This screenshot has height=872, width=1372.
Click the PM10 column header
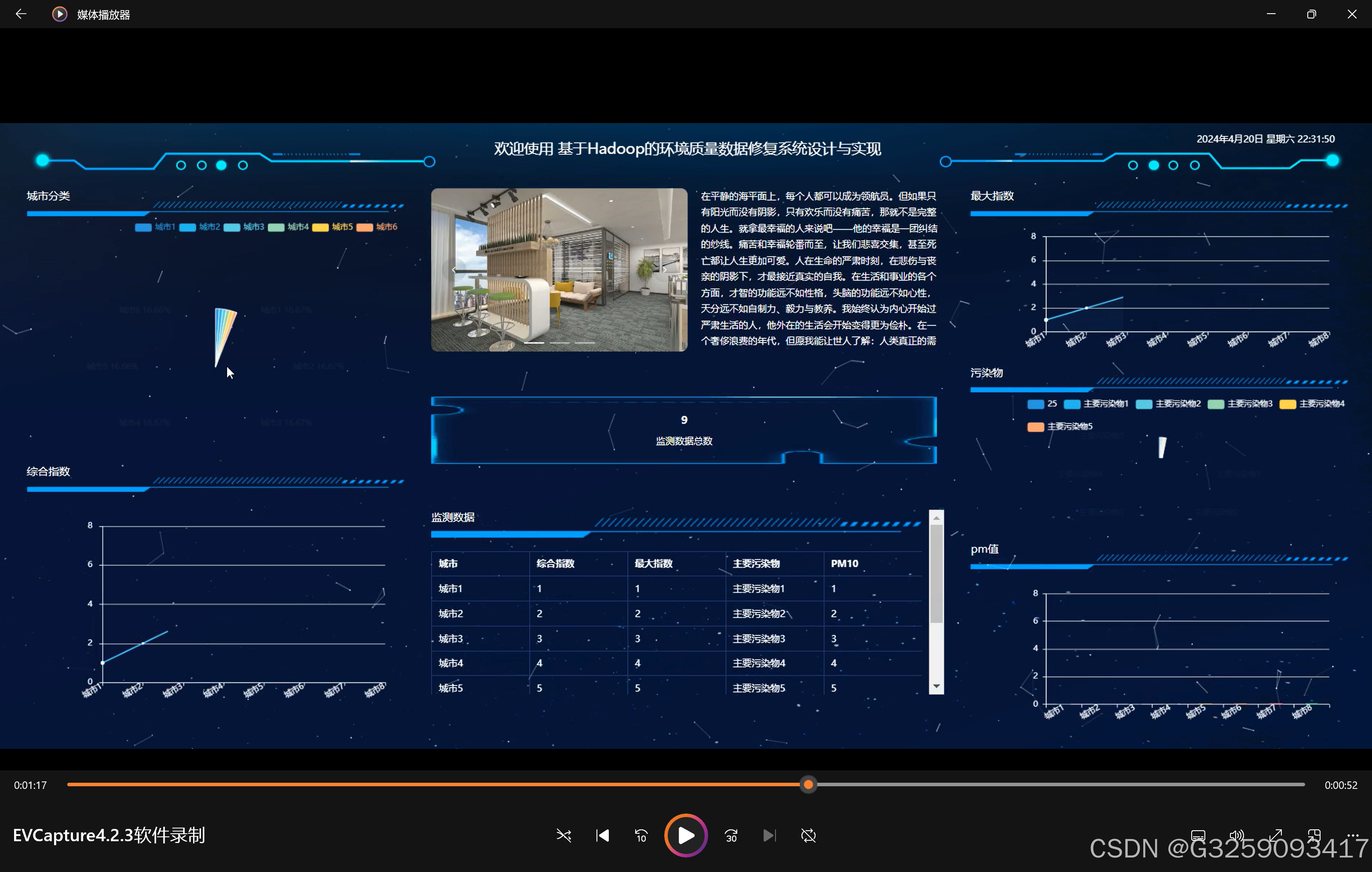tap(872, 563)
